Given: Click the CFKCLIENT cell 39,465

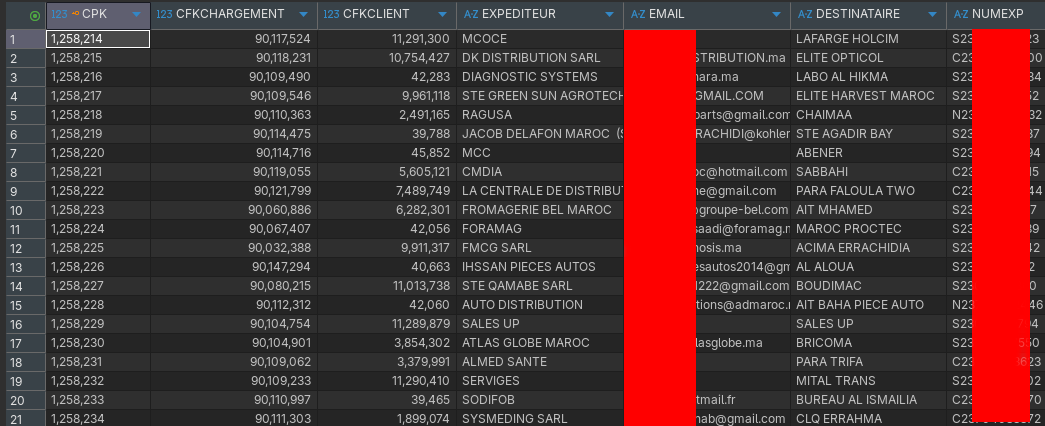Looking at the screenshot, I should tap(387, 400).
